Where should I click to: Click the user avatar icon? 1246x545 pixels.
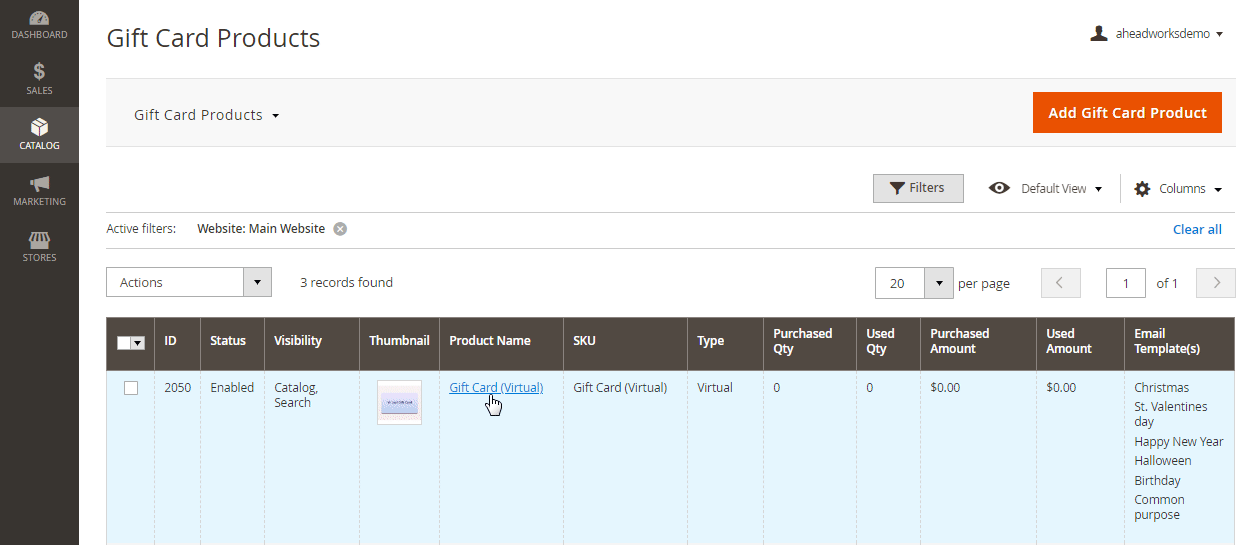pos(1099,33)
